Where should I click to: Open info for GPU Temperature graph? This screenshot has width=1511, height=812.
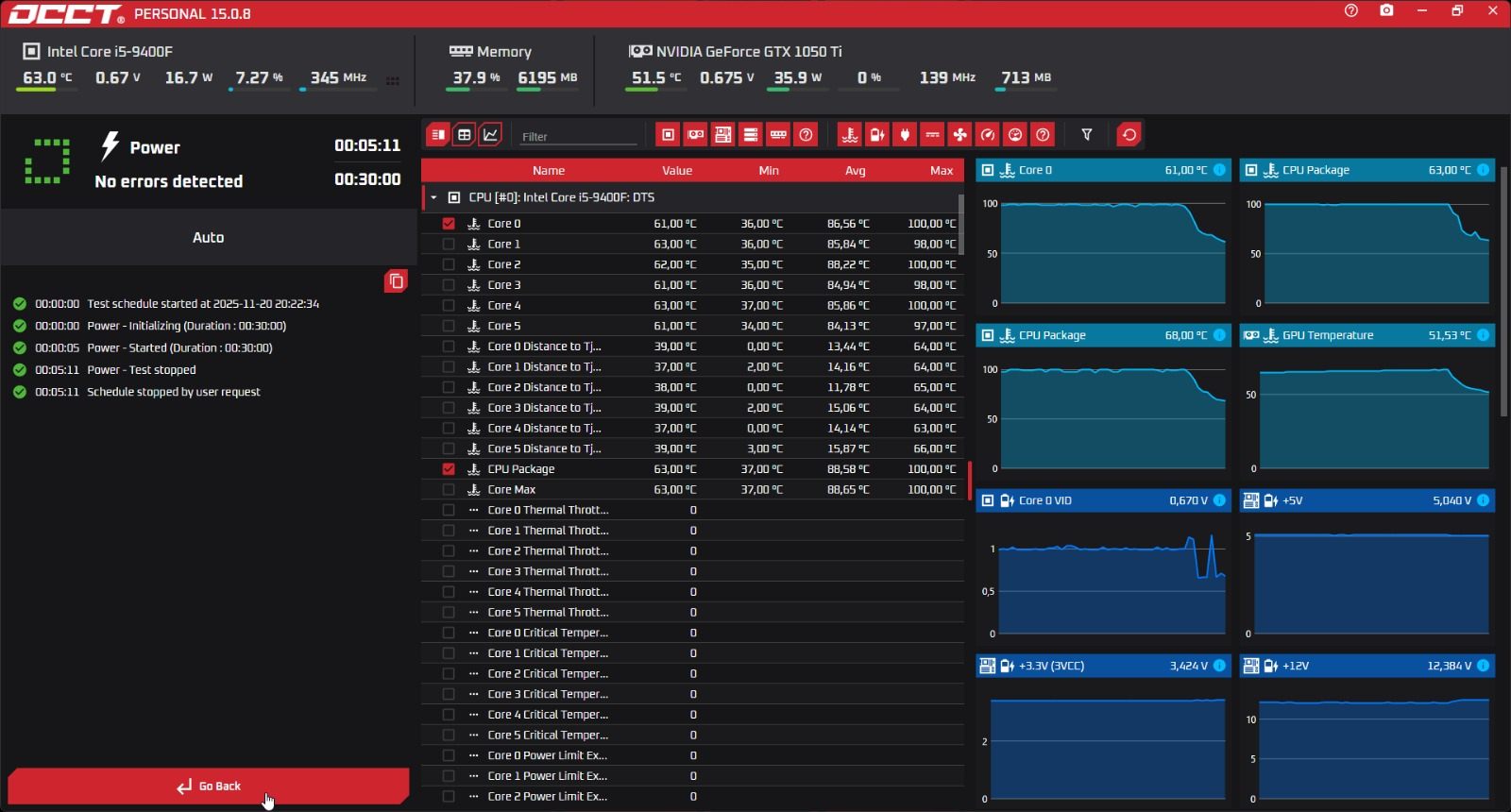(x=1483, y=335)
